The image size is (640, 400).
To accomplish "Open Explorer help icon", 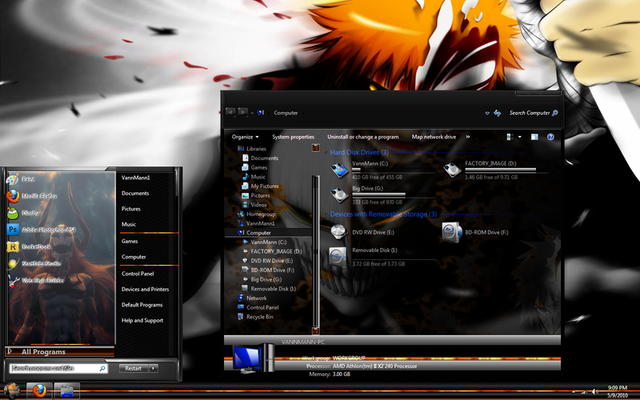I will pyautogui.click(x=550, y=137).
